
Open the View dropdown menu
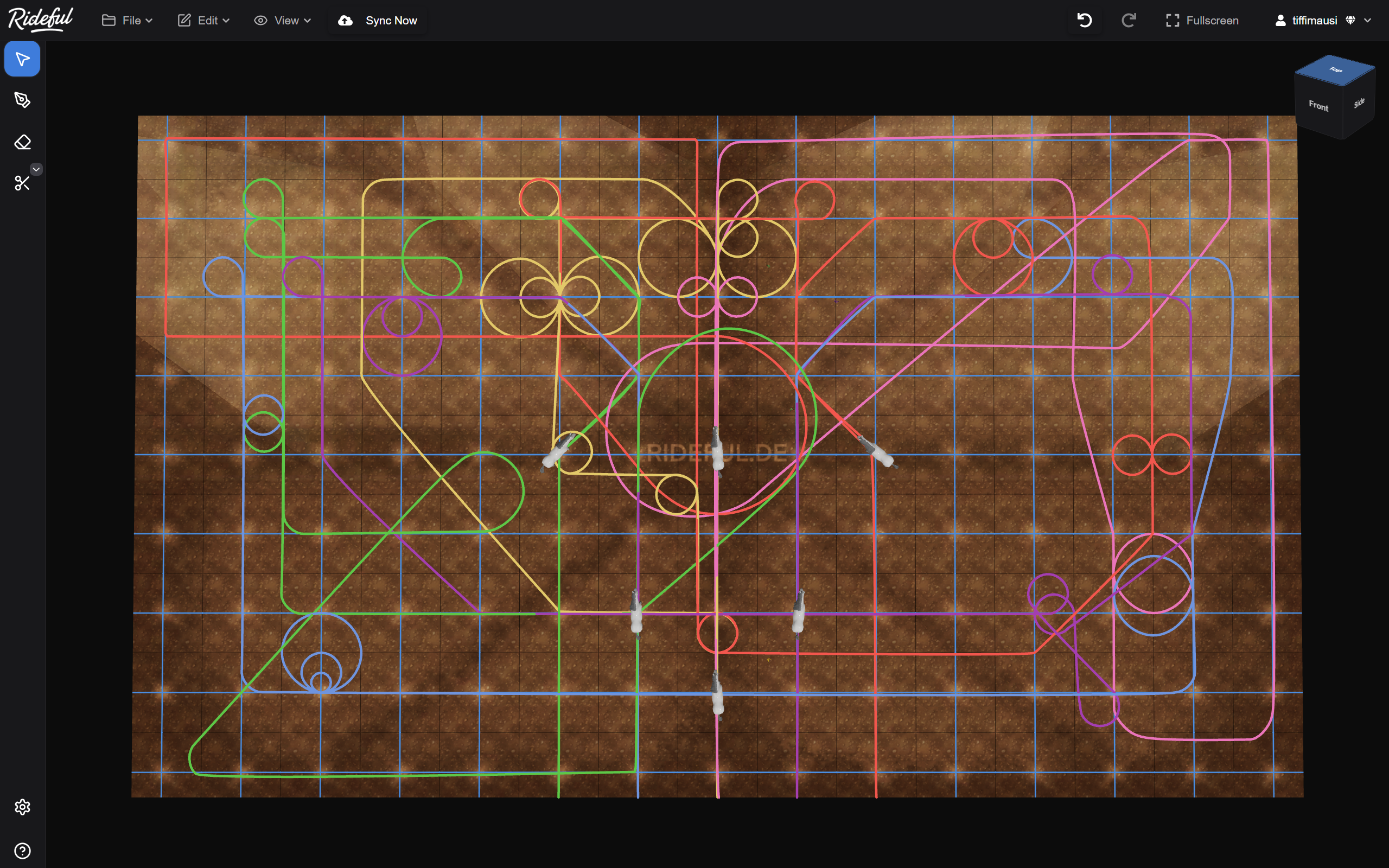point(282,21)
